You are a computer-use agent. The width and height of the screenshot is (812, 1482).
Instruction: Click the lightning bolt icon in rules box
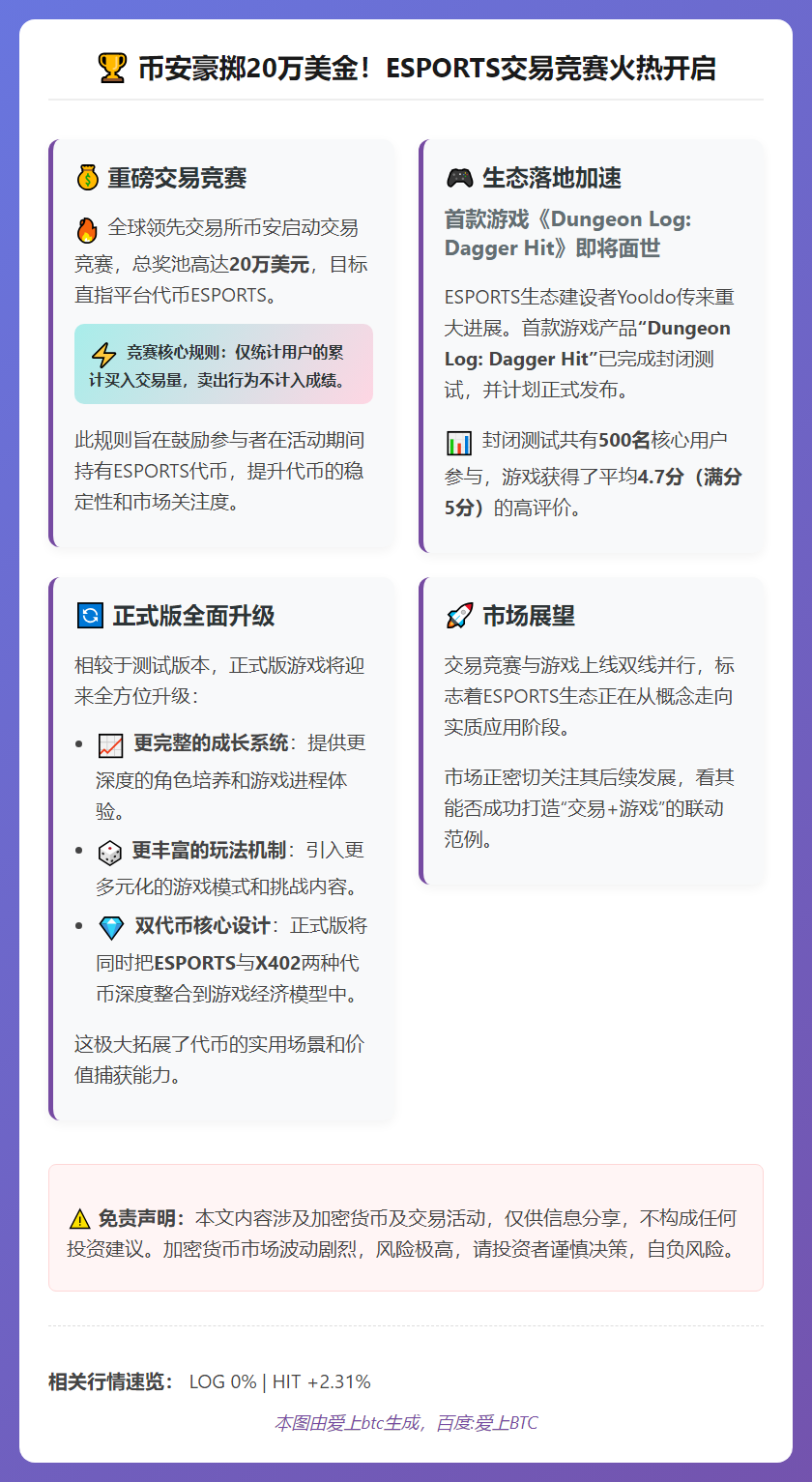click(x=103, y=354)
